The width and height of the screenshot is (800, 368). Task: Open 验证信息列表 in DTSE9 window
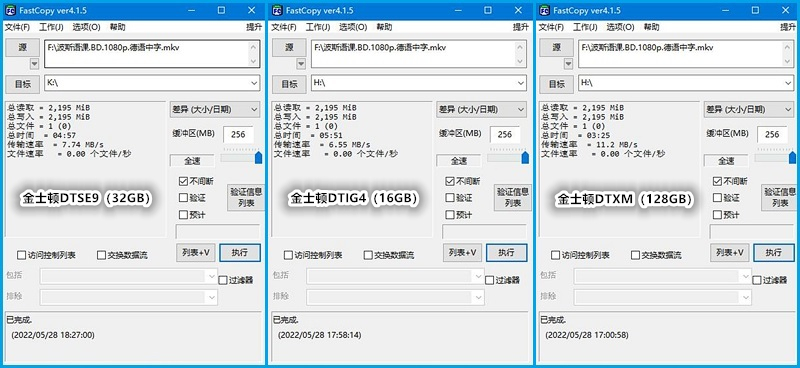coord(246,198)
